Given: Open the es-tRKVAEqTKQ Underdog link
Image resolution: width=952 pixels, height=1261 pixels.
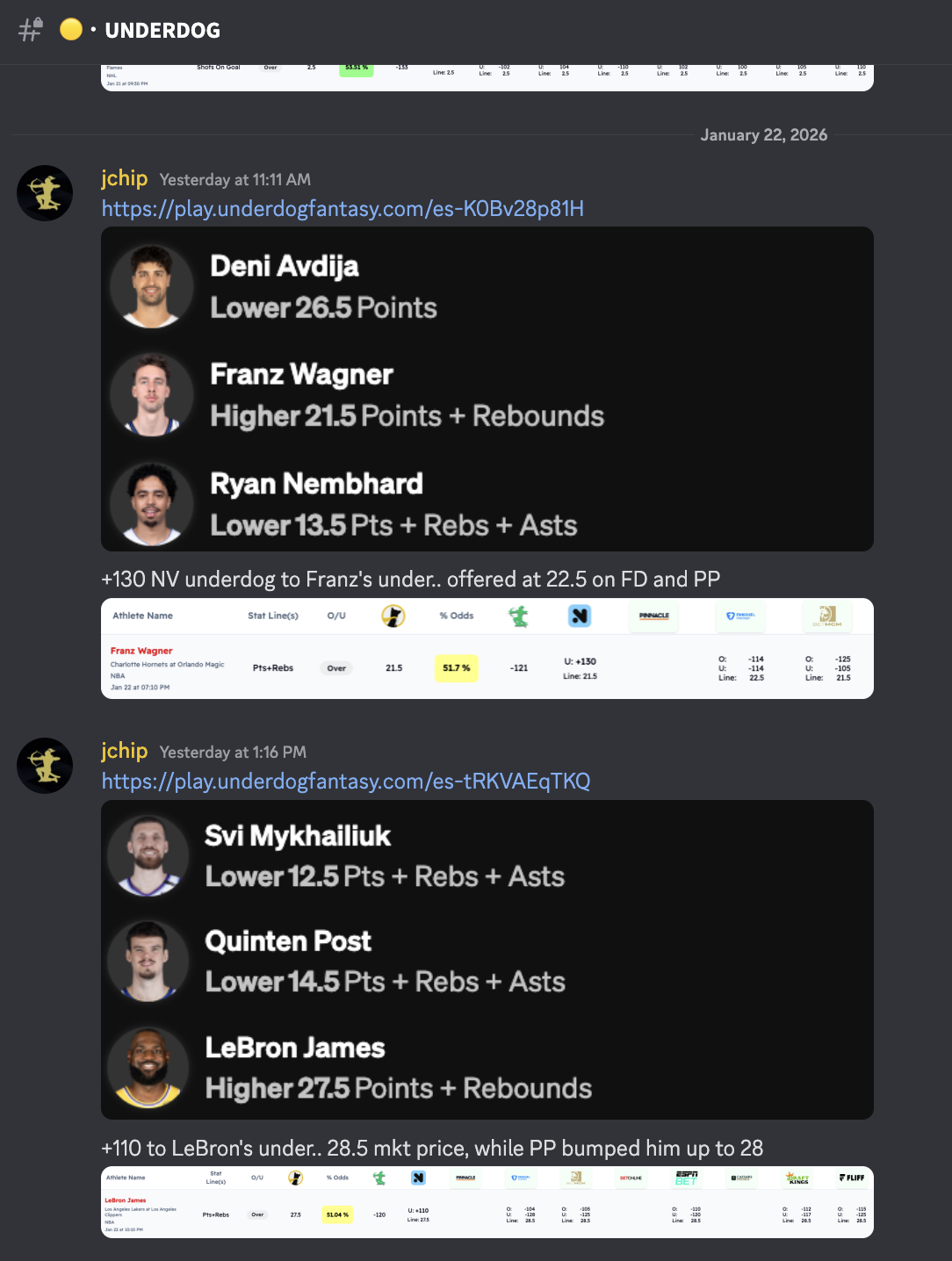Looking at the screenshot, I should (346, 782).
